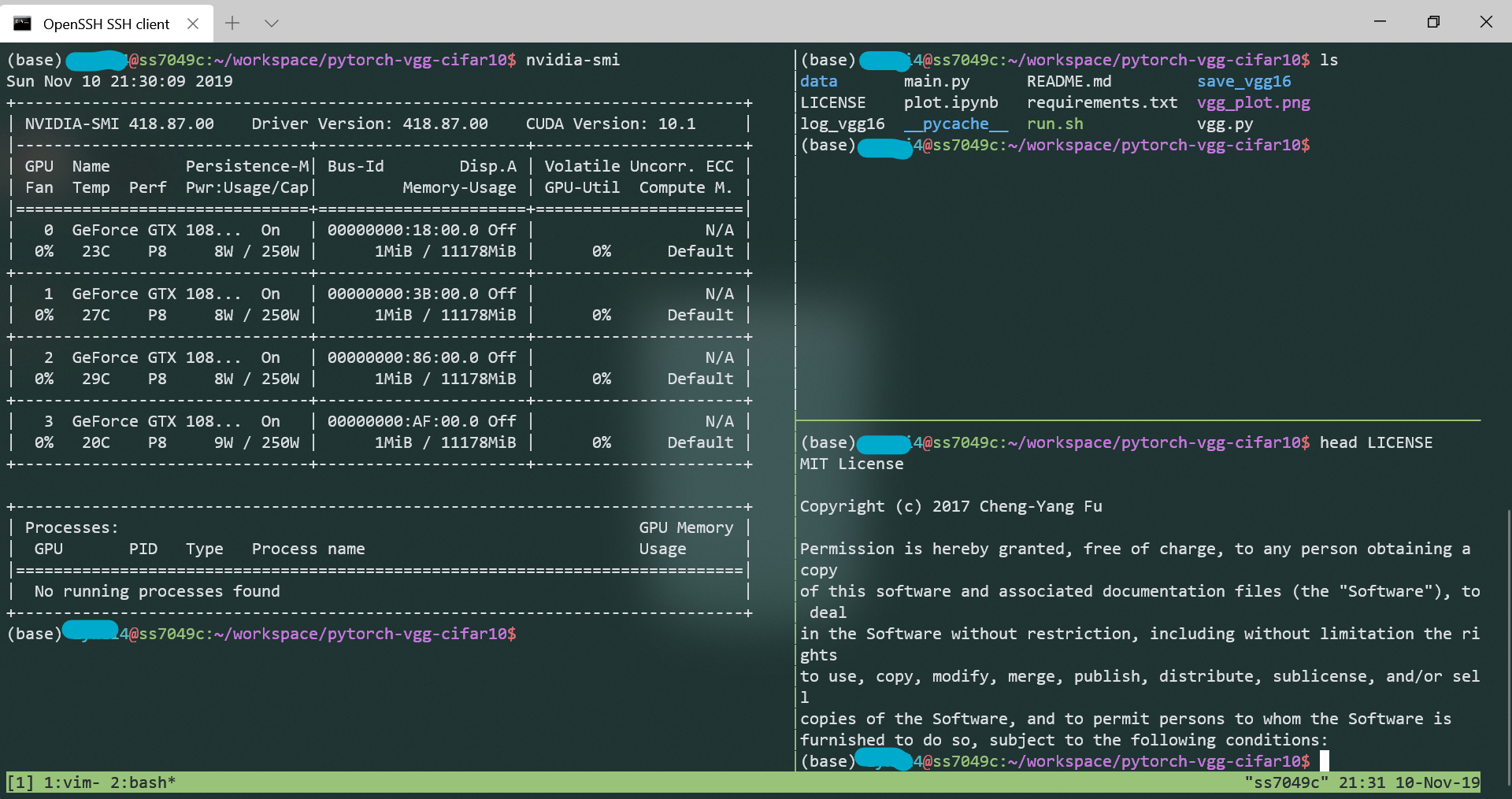Screen dimensions: 1512x799
Task: Click the 23C temperature of GPU 0
Action: click(96, 251)
